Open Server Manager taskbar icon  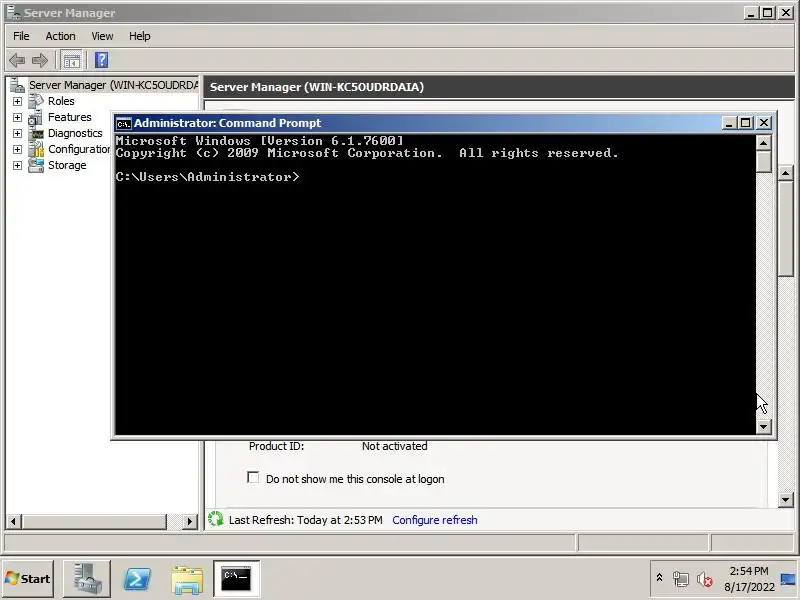(x=87, y=579)
